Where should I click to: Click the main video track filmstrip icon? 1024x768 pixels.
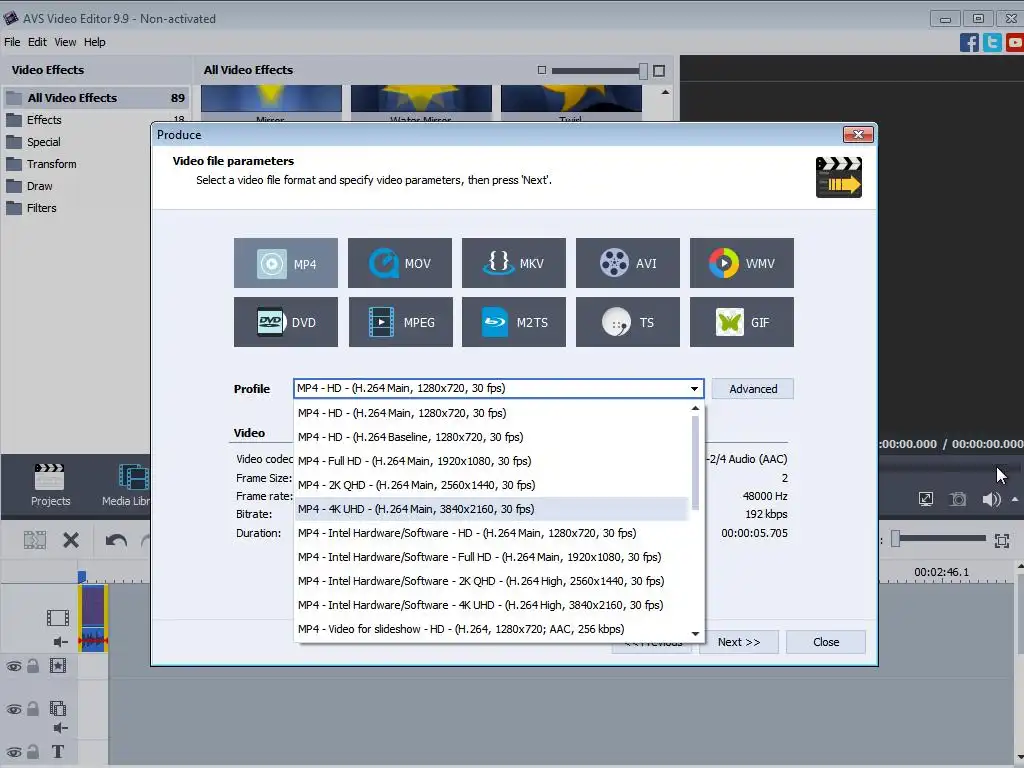pos(57,617)
